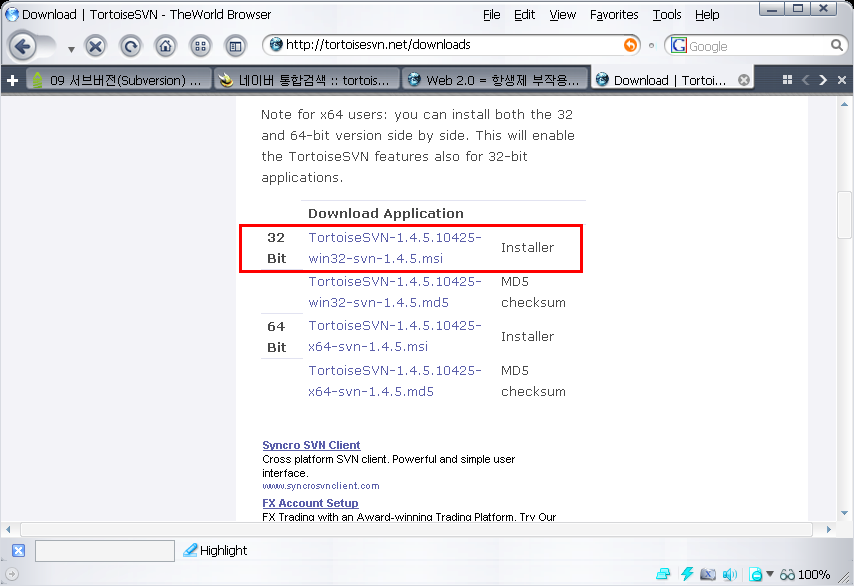854x586 pixels.
Task: Click the vertical scrollbar up arrow
Action: [x=844, y=104]
